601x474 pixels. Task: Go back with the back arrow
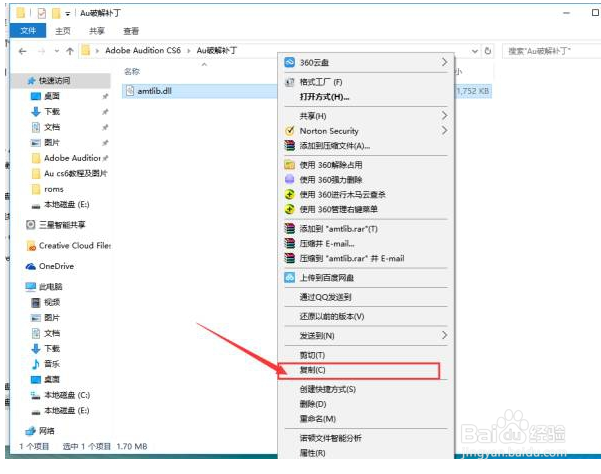coord(23,51)
